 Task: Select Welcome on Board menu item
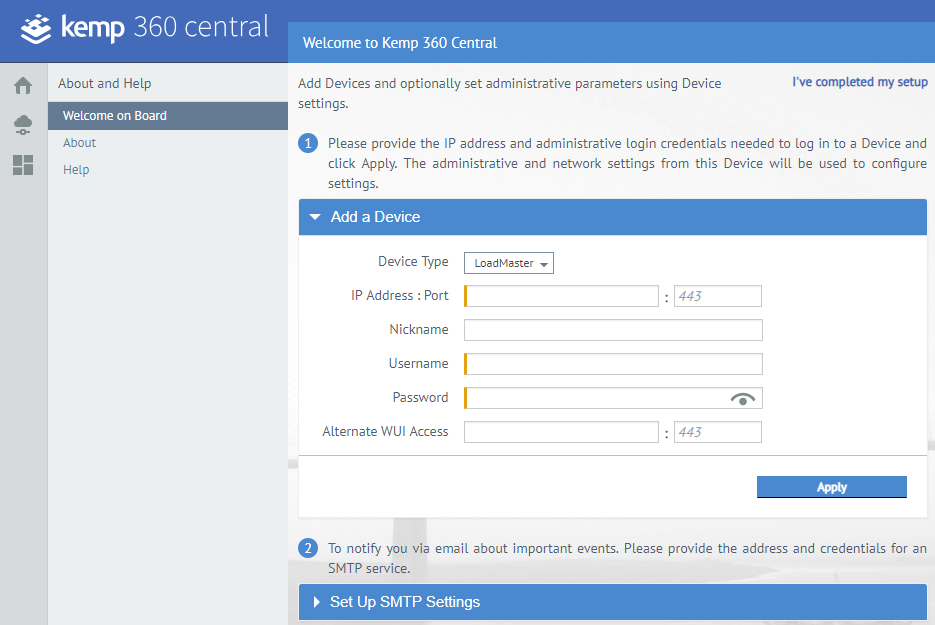(x=168, y=116)
